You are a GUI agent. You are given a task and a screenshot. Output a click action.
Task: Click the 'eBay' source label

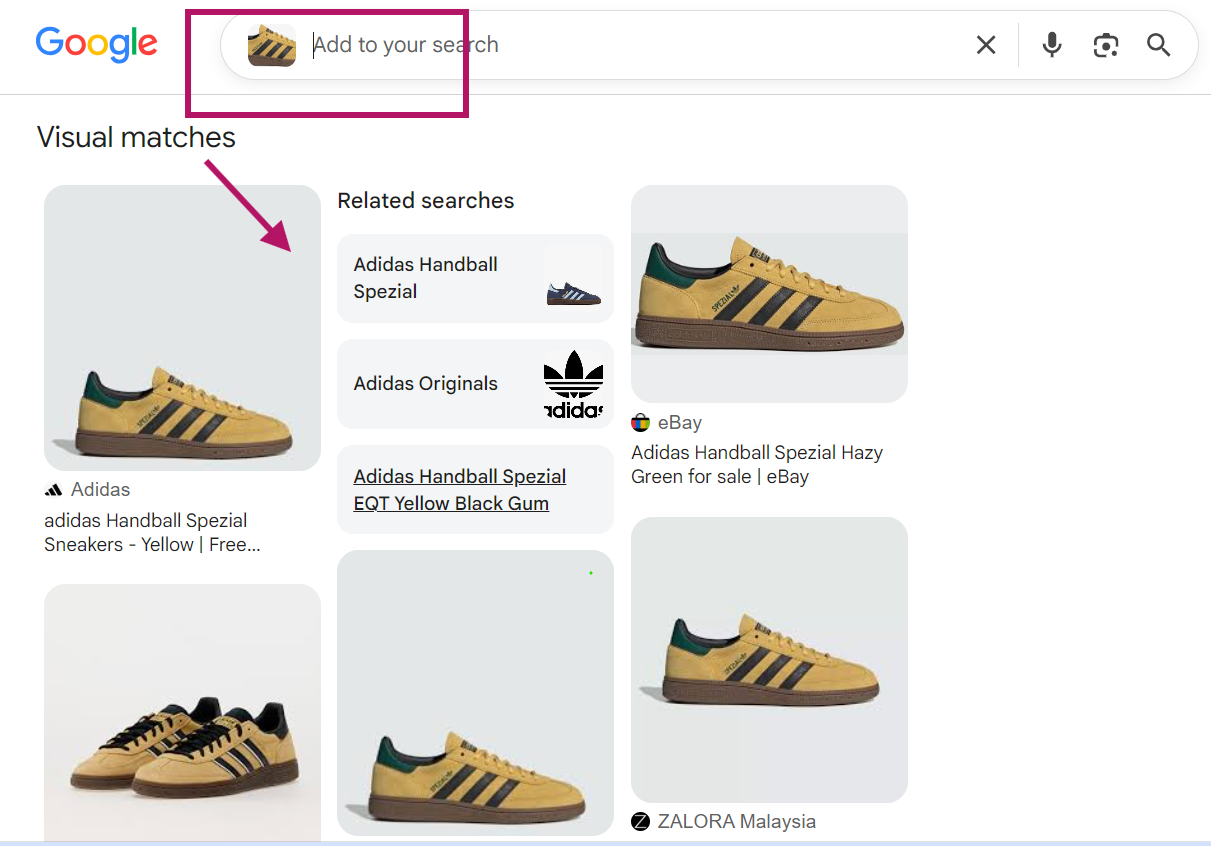pyautogui.click(x=680, y=423)
